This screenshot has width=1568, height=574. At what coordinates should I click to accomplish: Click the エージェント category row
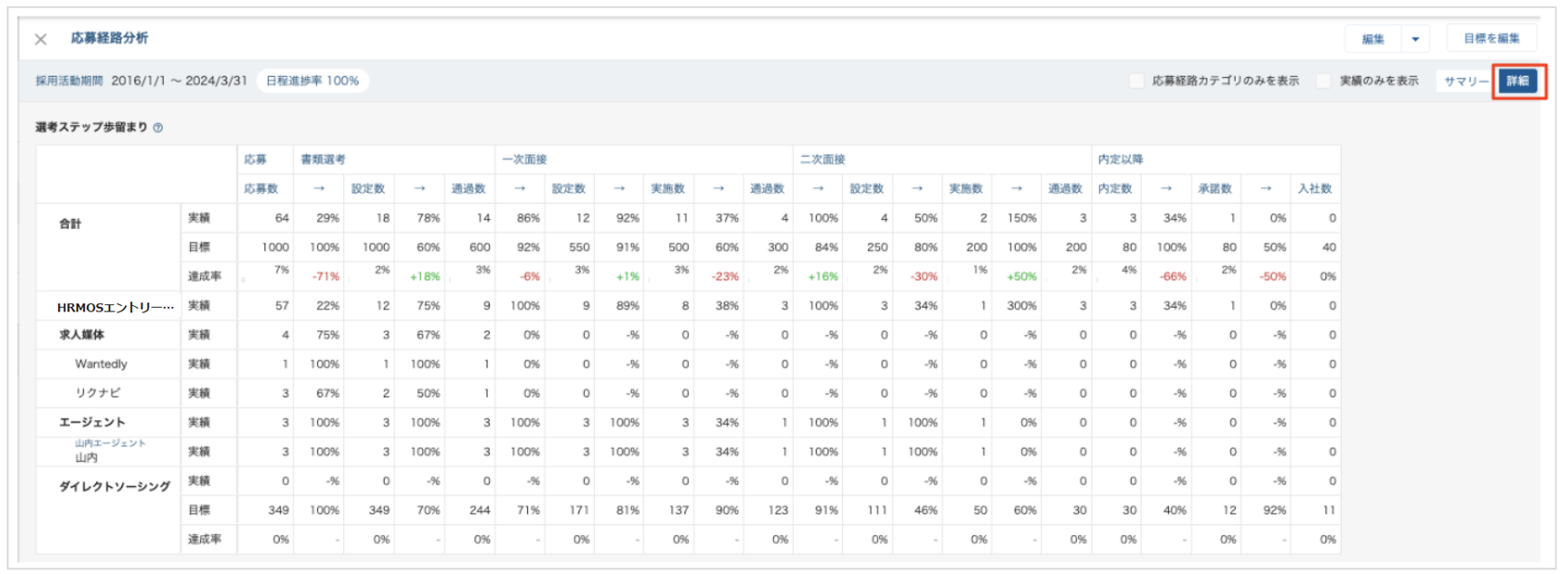pos(92,422)
